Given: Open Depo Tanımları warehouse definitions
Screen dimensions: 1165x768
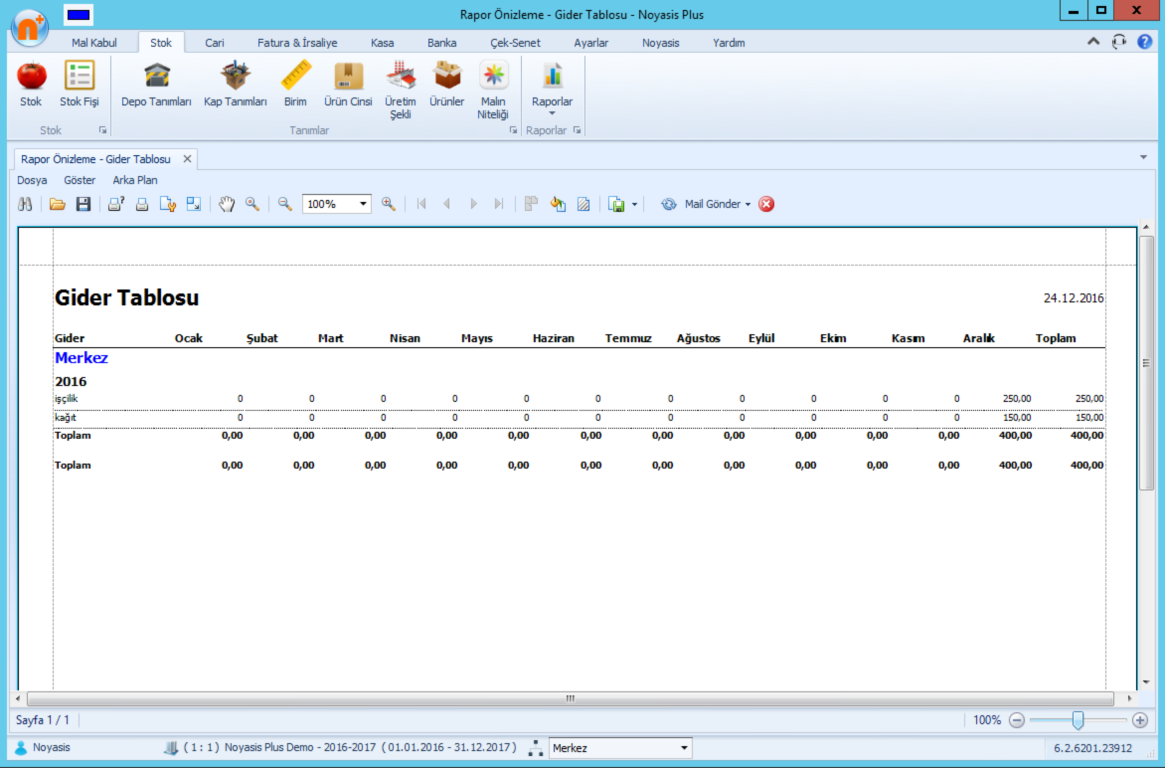Looking at the screenshot, I should 156,85.
